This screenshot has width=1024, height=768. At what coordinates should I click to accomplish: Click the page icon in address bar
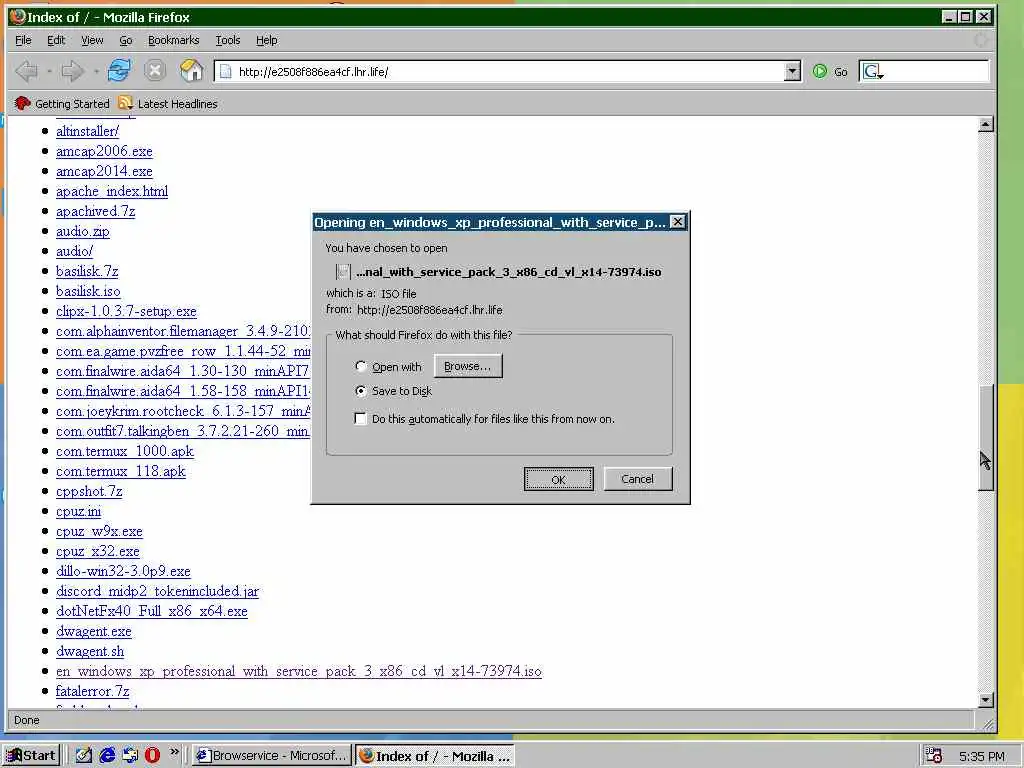pyautogui.click(x=226, y=71)
